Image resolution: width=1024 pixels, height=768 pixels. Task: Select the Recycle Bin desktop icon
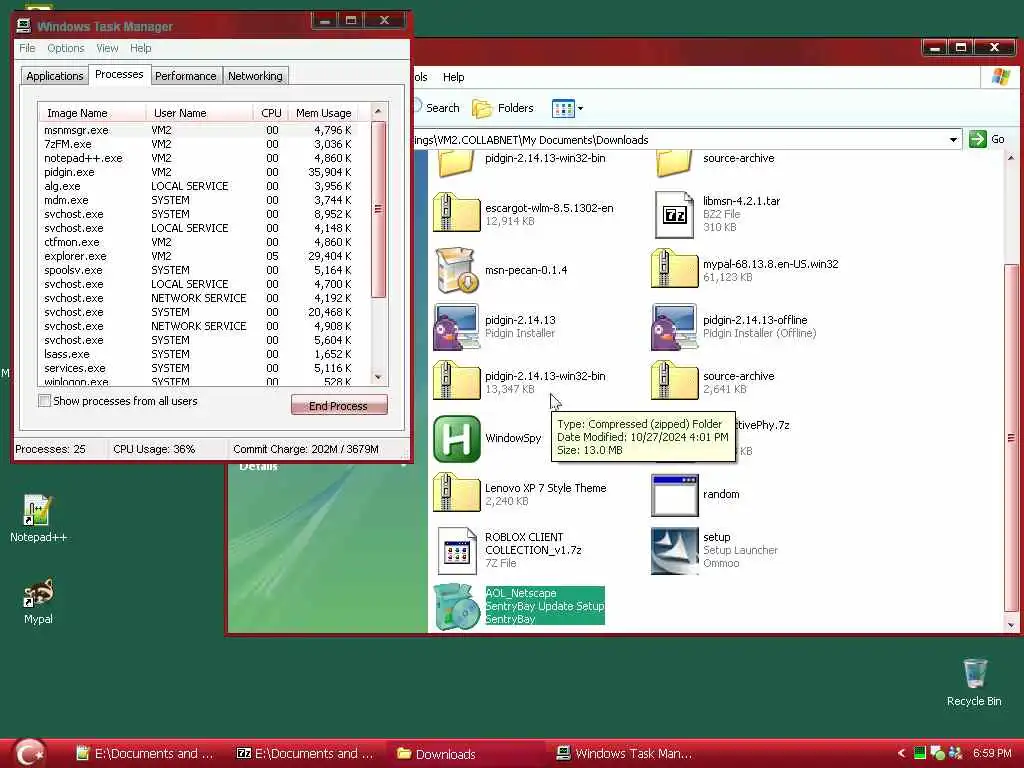pyautogui.click(x=974, y=682)
